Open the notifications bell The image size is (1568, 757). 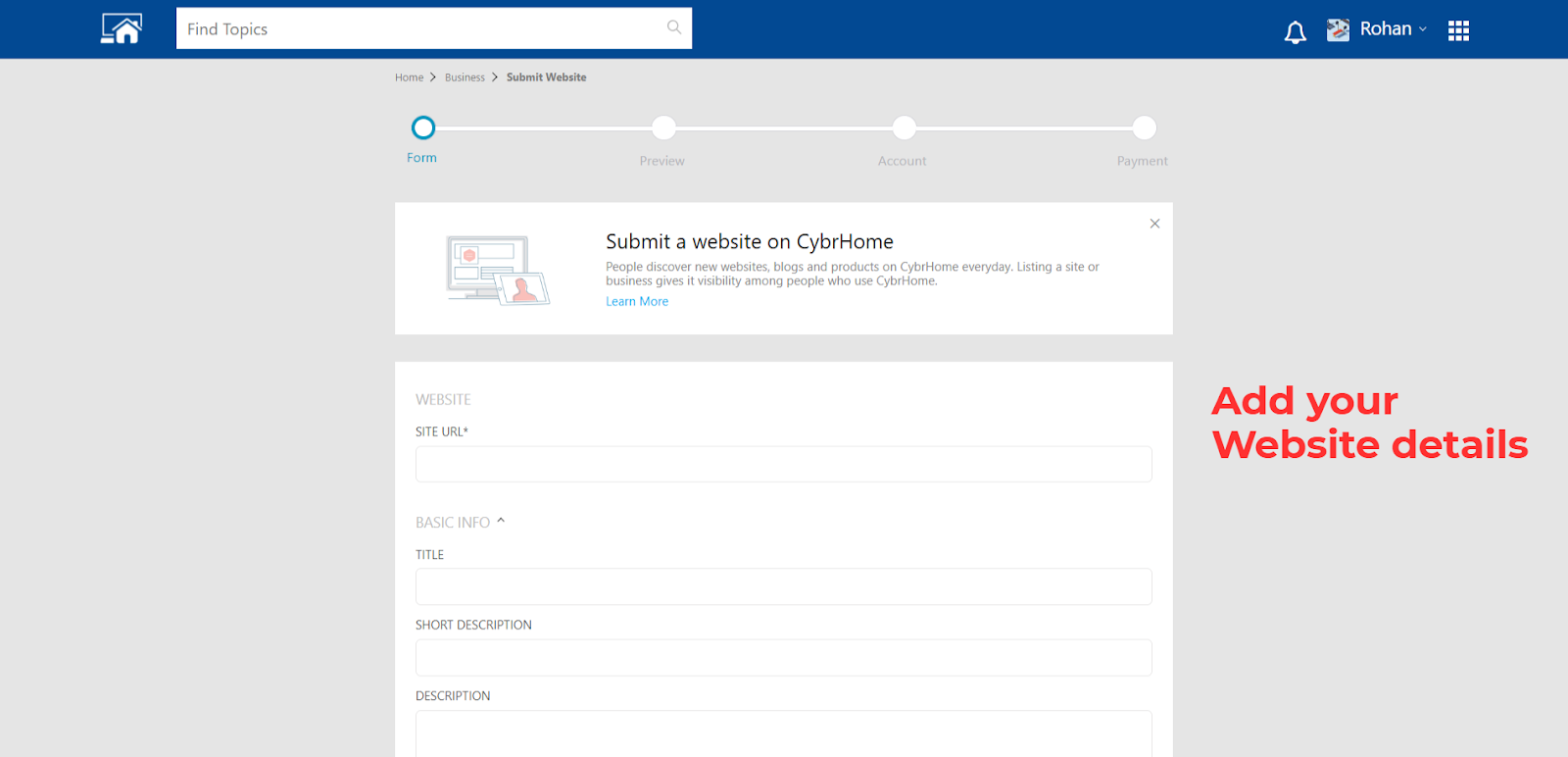coord(1296,32)
